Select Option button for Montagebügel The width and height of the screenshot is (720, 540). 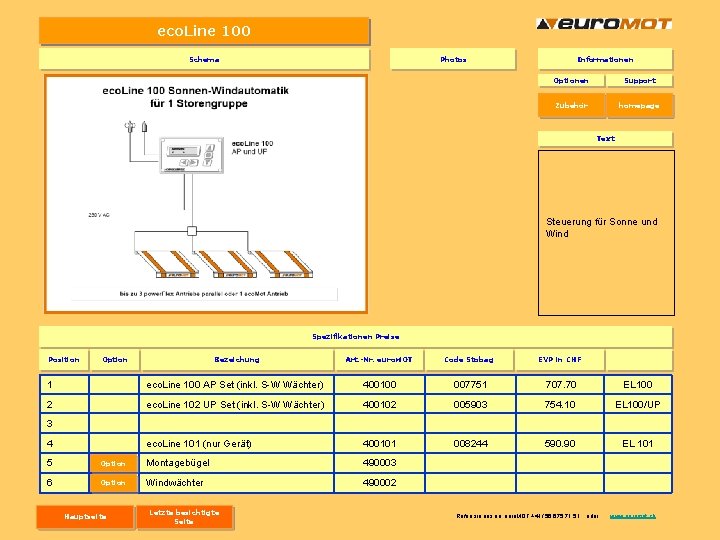[x=113, y=463]
